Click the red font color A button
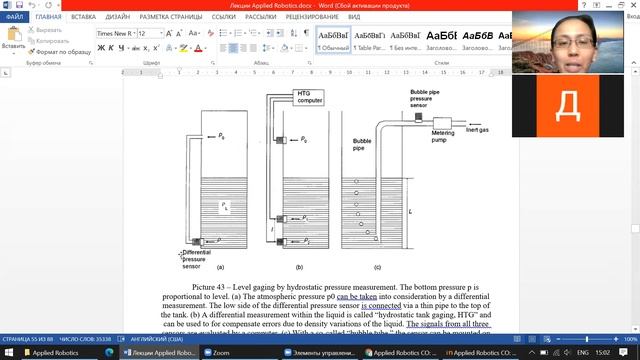Image resolution: width=640 pixels, height=360 pixels. pos(198,48)
